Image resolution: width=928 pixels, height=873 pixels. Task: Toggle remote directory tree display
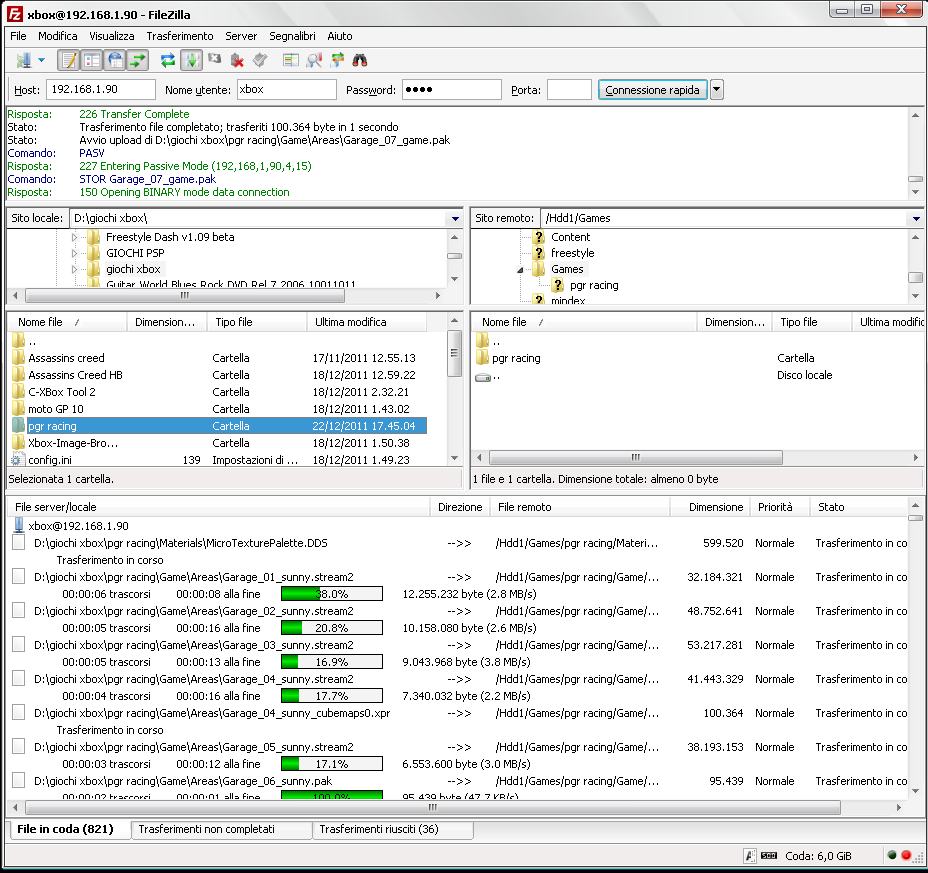115,60
